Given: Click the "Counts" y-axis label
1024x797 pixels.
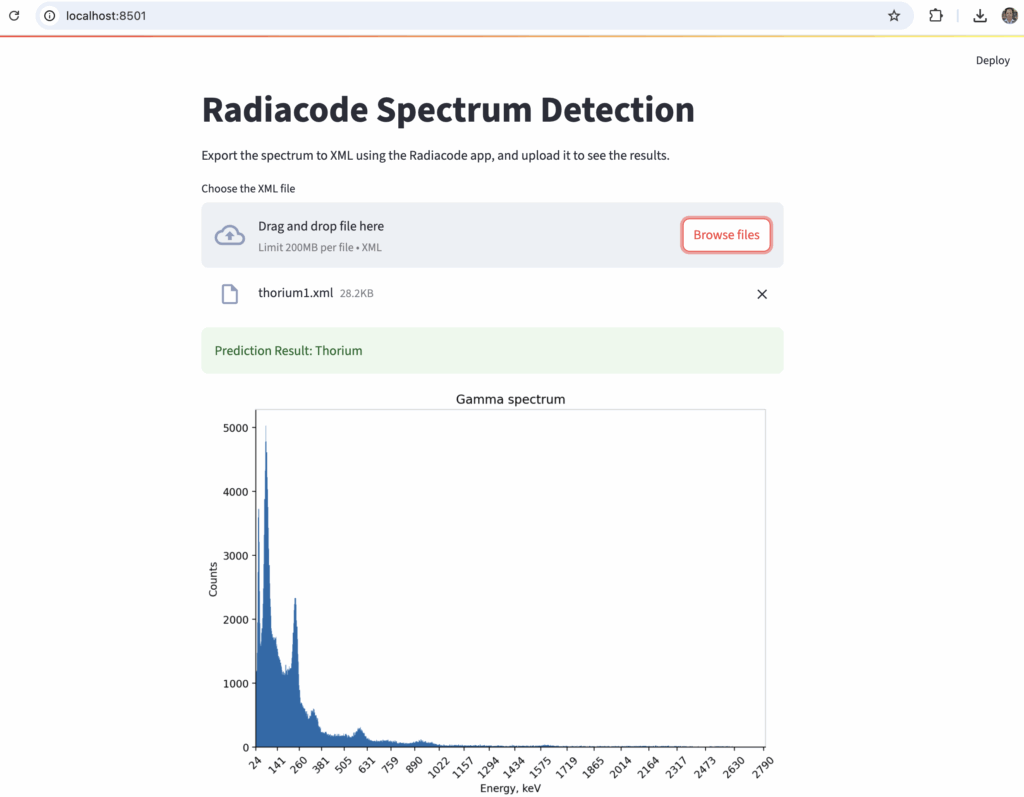Looking at the screenshot, I should pos(213,579).
